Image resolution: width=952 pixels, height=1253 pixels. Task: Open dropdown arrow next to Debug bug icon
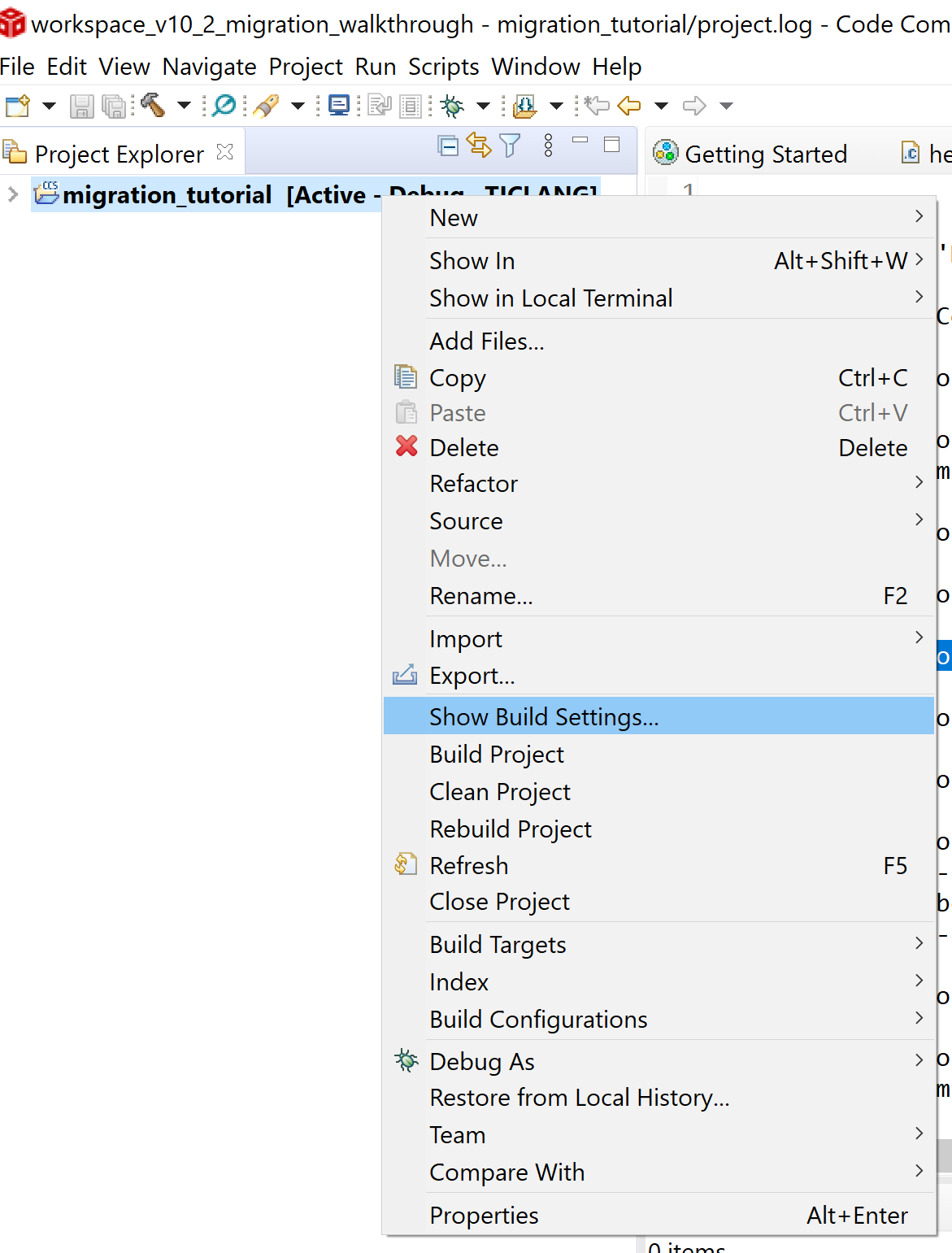(x=483, y=106)
